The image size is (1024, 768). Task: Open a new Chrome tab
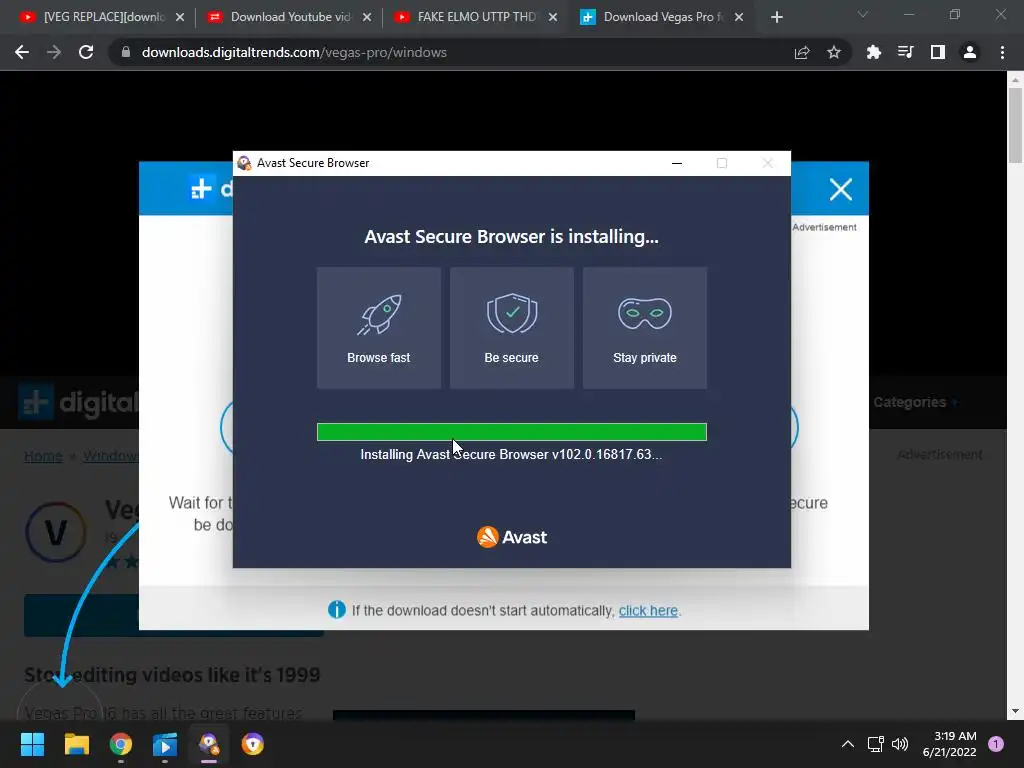[776, 17]
